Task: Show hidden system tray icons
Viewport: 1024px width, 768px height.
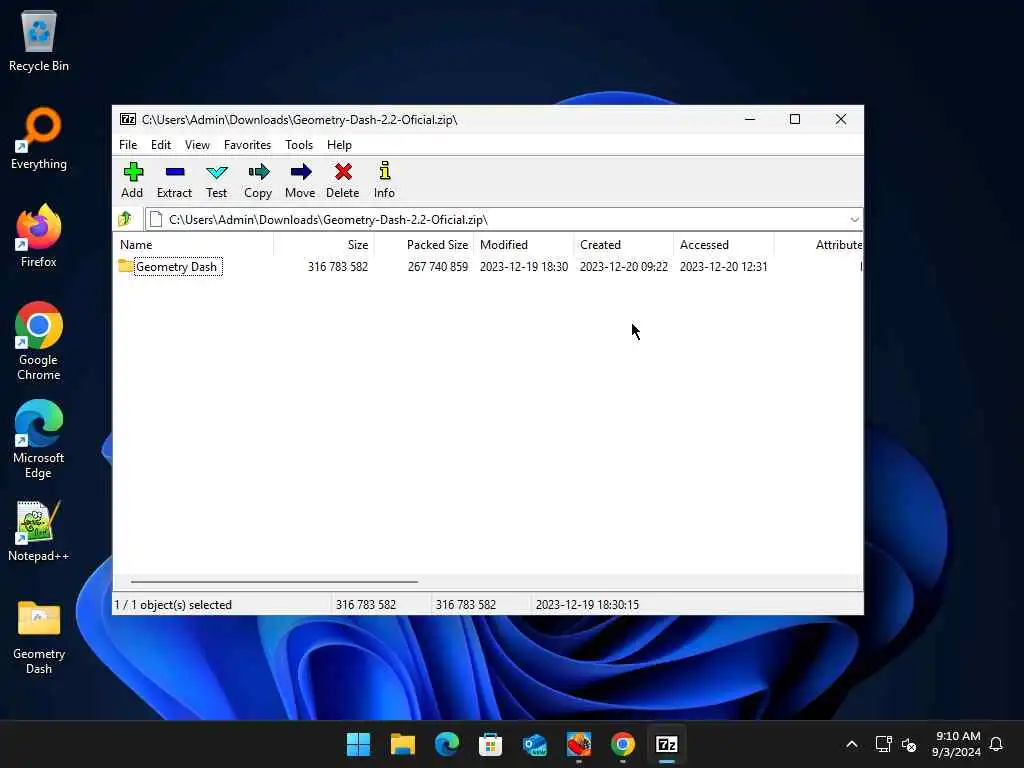Action: coord(852,744)
